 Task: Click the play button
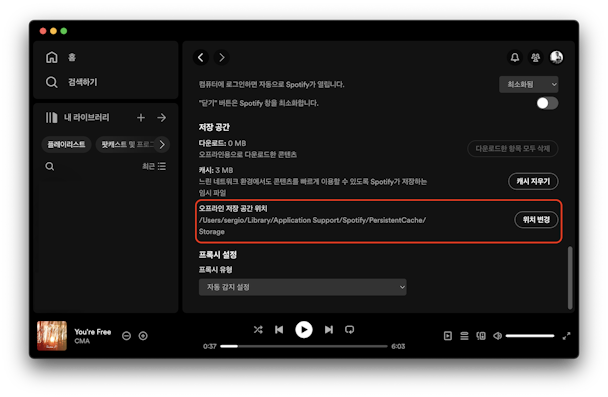[304, 330]
